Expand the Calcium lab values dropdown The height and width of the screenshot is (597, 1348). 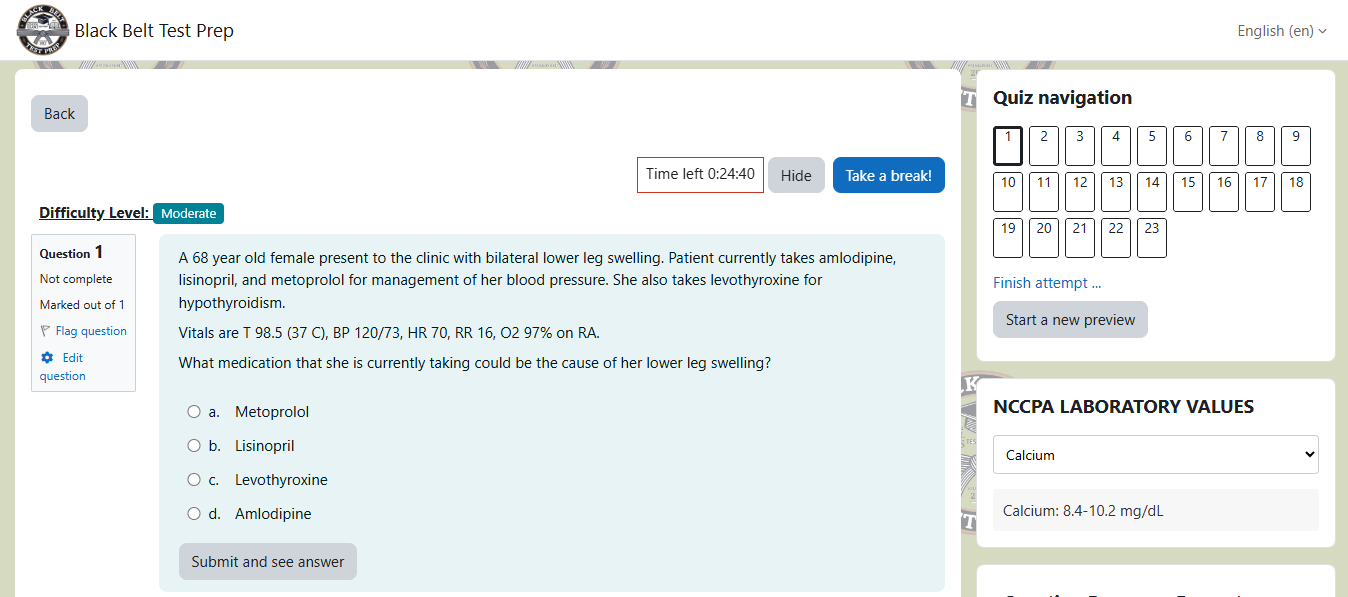point(1156,455)
